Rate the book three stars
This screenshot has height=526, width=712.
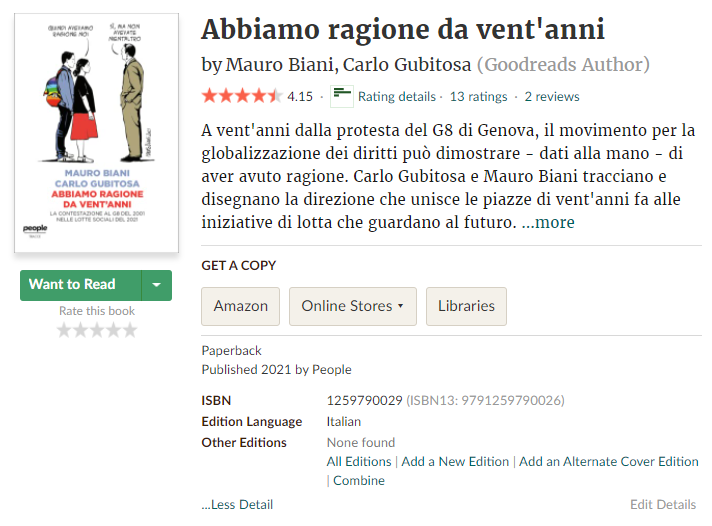pyautogui.click(x=96, y=330)
